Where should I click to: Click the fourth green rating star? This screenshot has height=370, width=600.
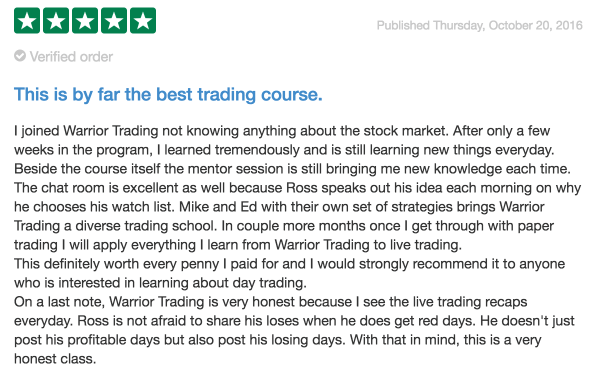click(x=114, y=21)
